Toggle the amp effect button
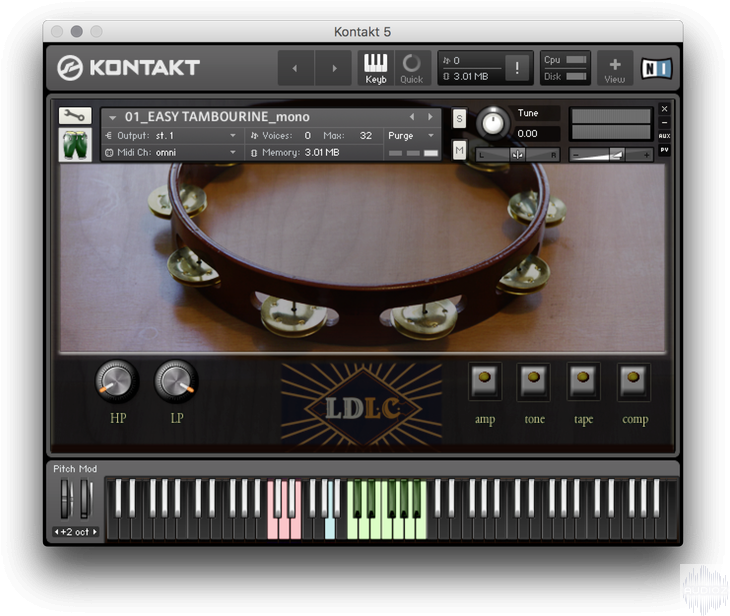Image resolution: width=730 pixels, height=616 pixels. click(x=485, y=381)
